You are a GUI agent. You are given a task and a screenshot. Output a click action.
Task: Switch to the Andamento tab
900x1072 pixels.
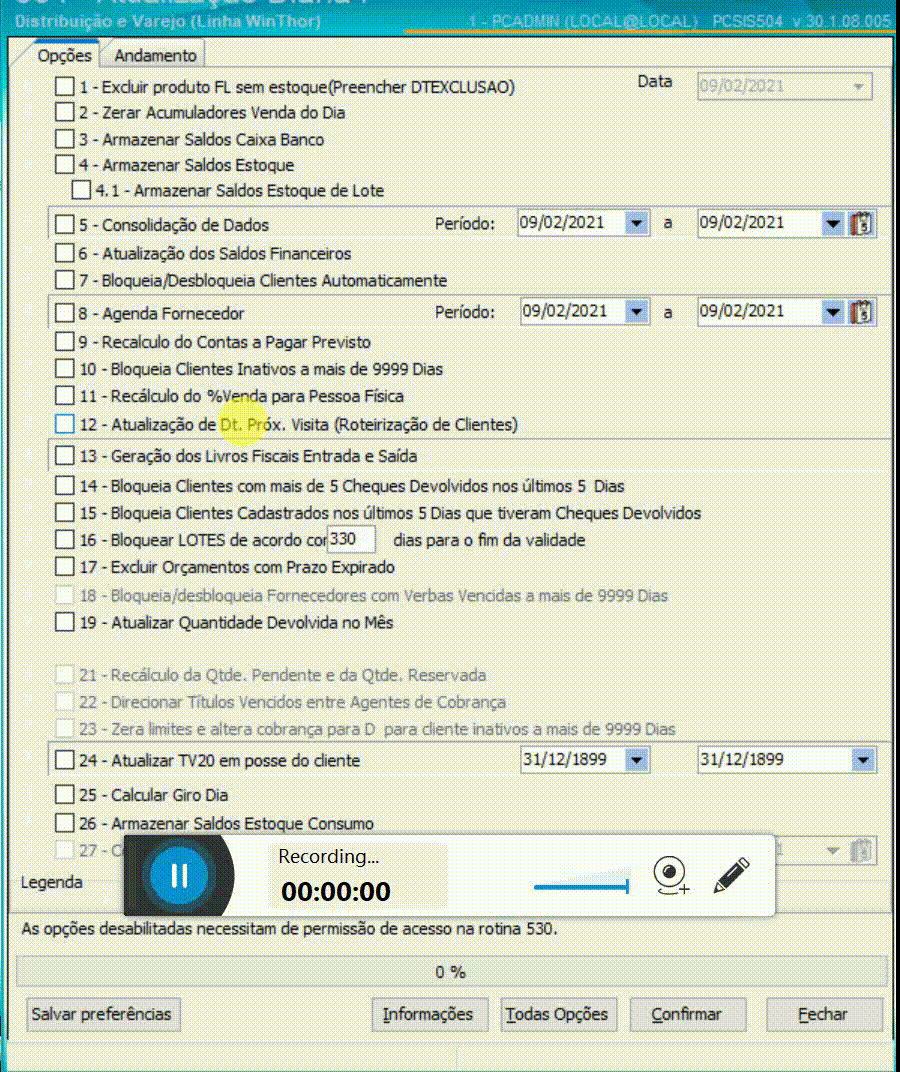point(155,56)
